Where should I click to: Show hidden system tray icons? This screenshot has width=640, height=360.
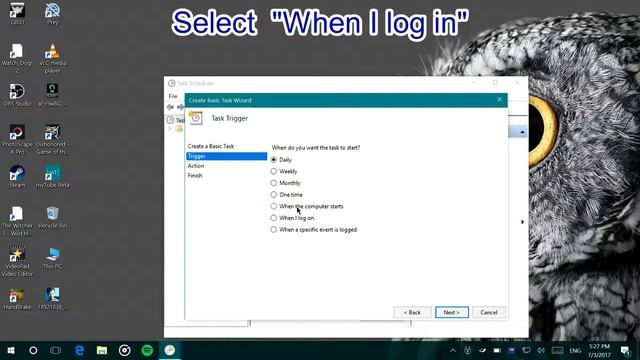click(453, 351)
